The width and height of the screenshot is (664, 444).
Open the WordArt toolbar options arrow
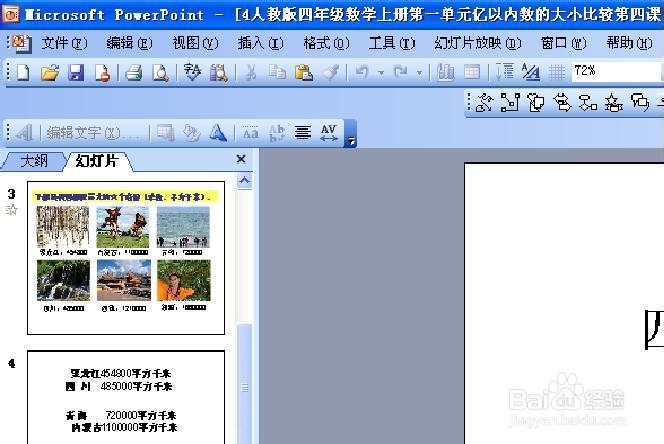click(351, 134)
